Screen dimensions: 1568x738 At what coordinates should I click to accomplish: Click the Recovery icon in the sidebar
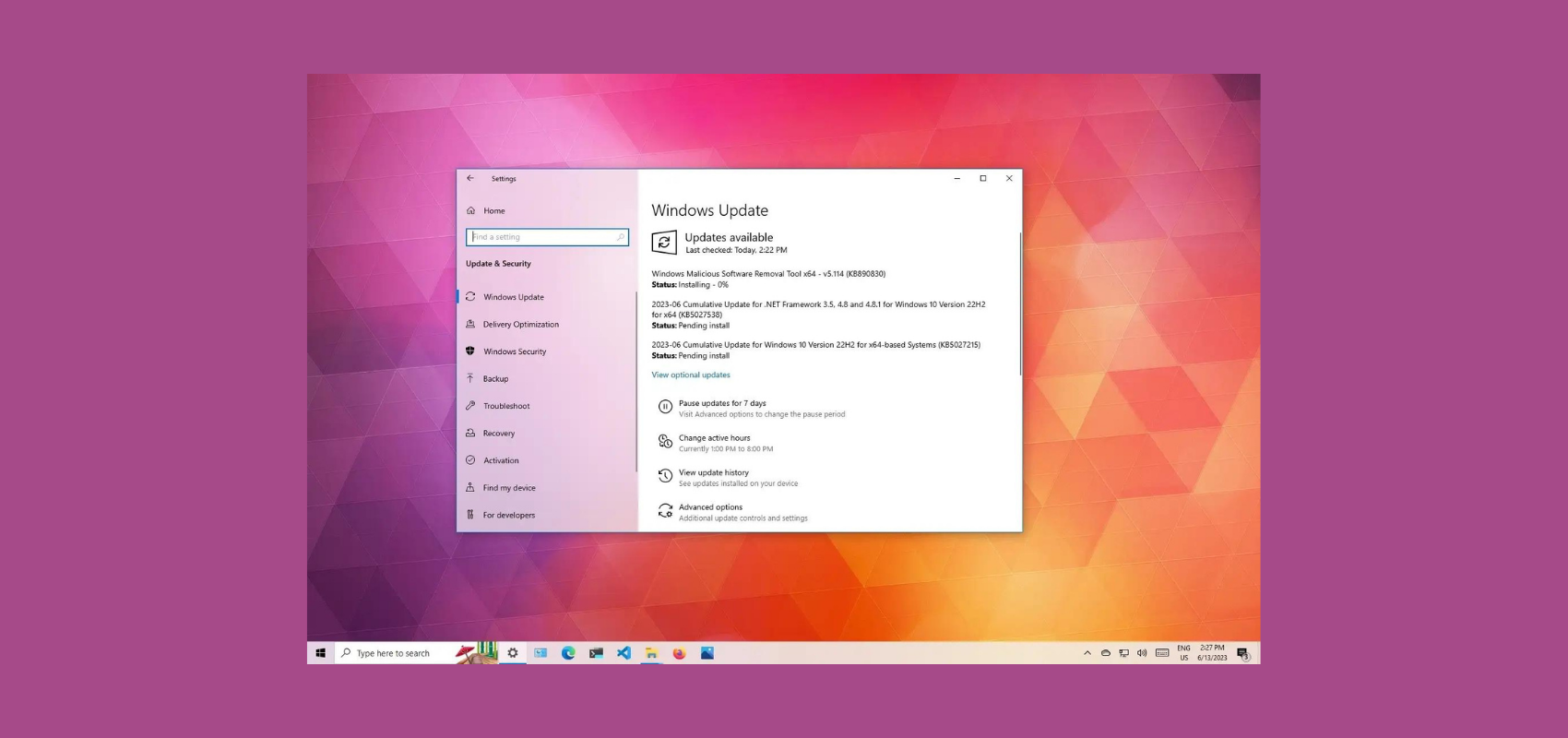tap(470, 433)
